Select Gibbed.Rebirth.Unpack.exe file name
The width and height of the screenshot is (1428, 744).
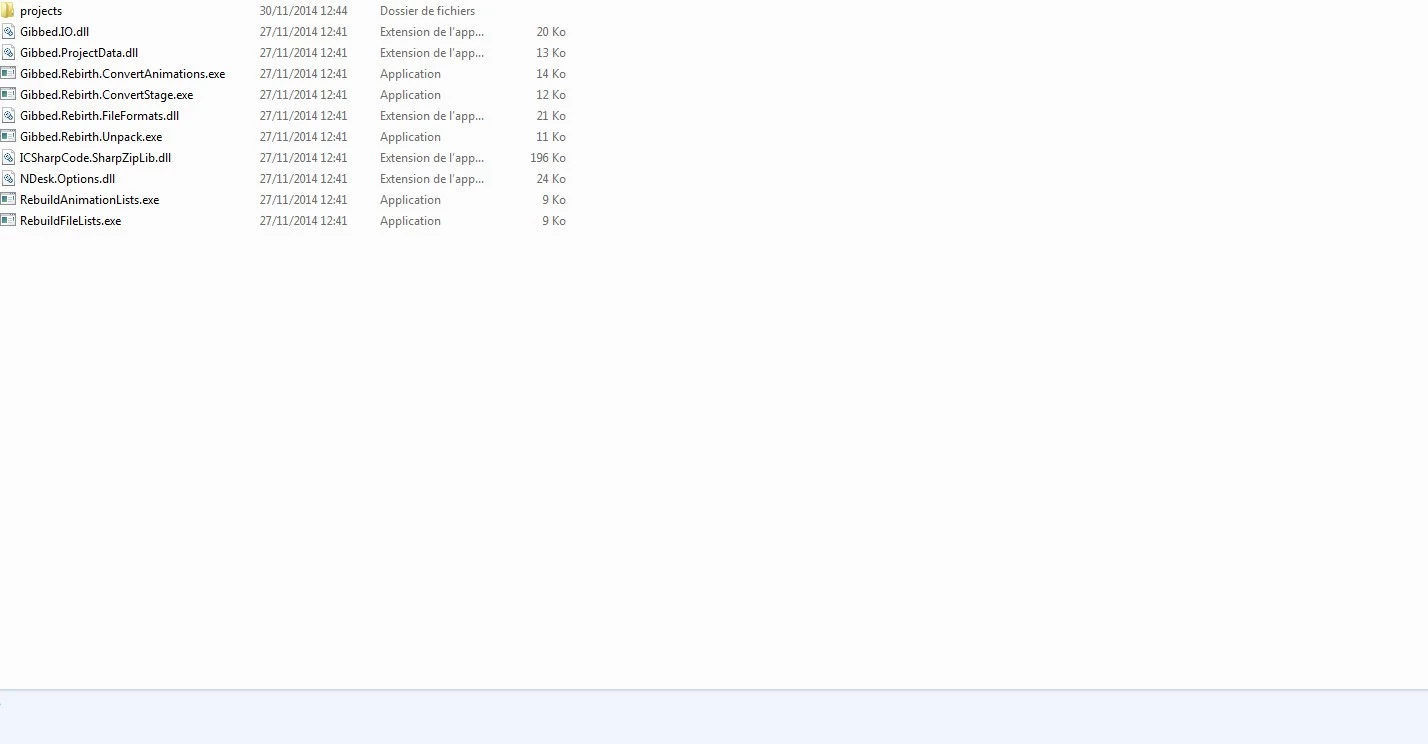coord(91,137)
